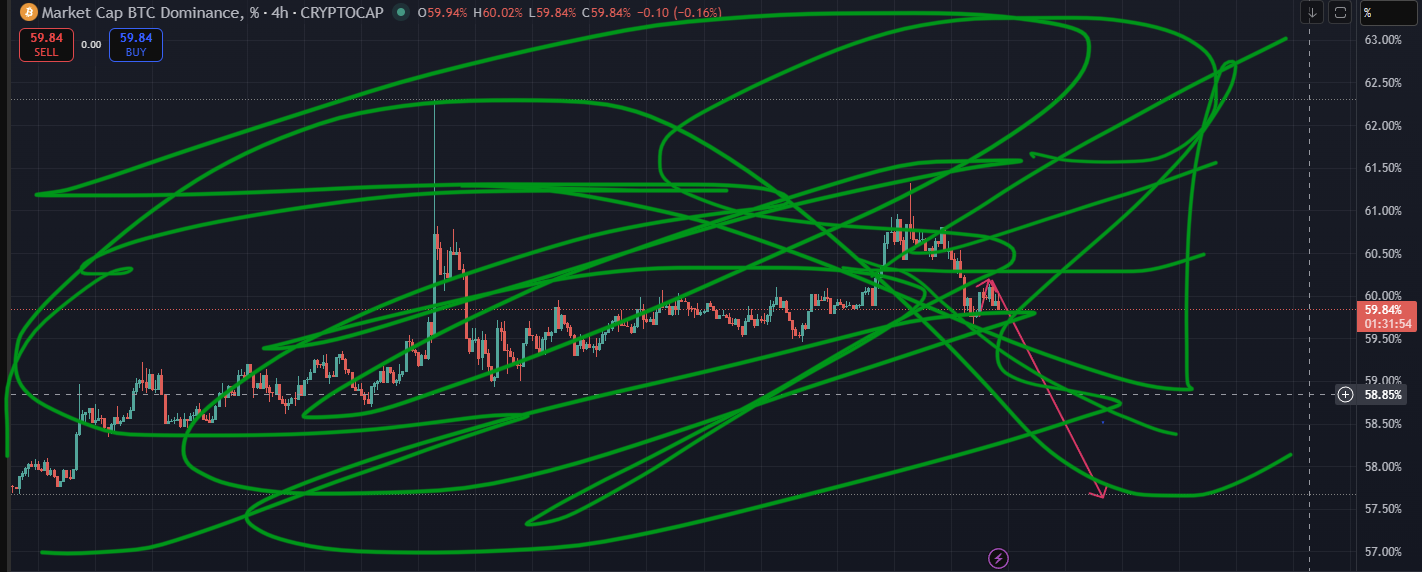
Task: Click the down arrow icon at top right
Action: click(x=1311, y=12)
